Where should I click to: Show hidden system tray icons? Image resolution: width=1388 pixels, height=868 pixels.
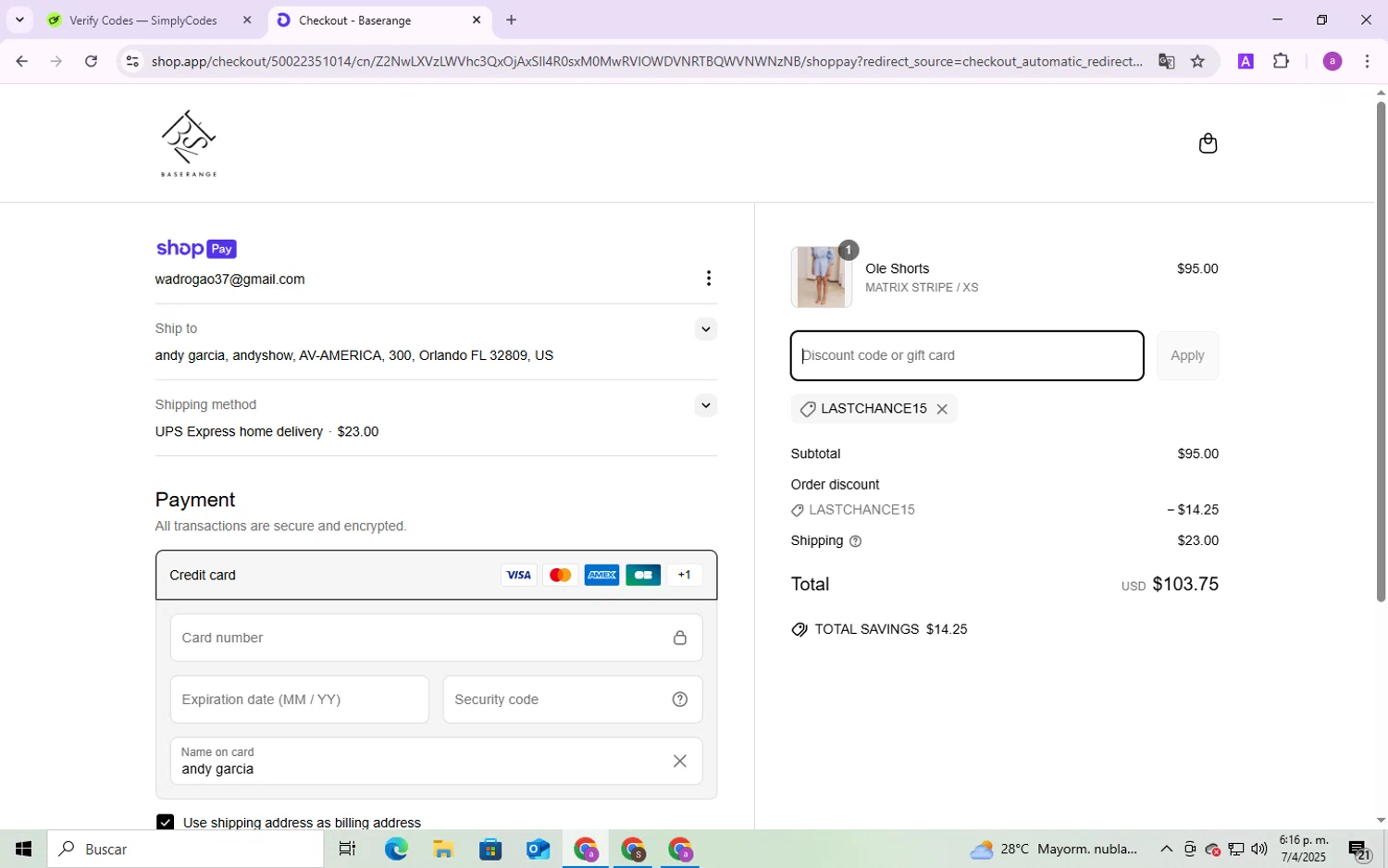1166,849
